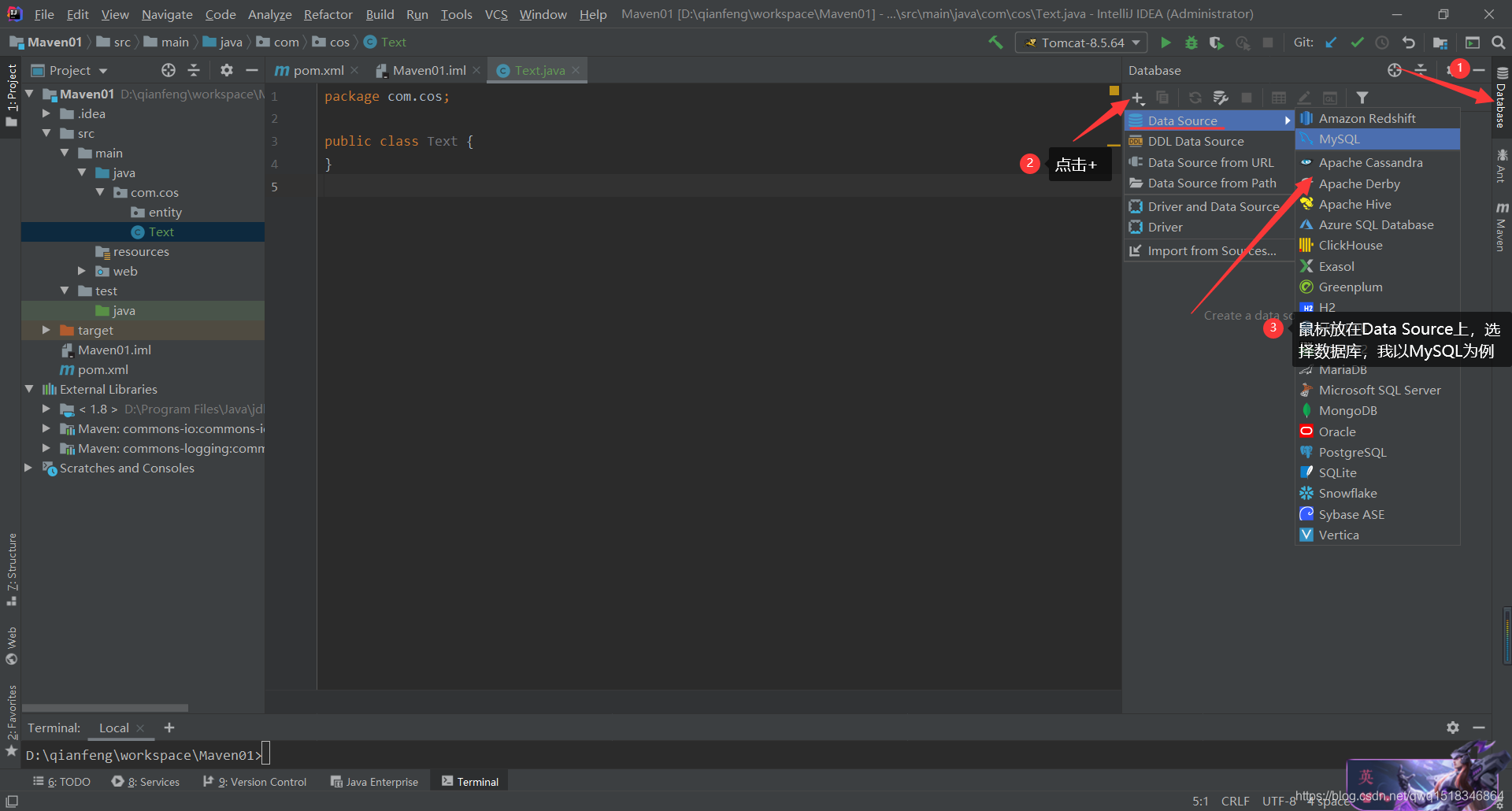Expand Scratches and Consoles node
Image resolution: width=1512 pixels, height=811 pixels.
[28, 468]
